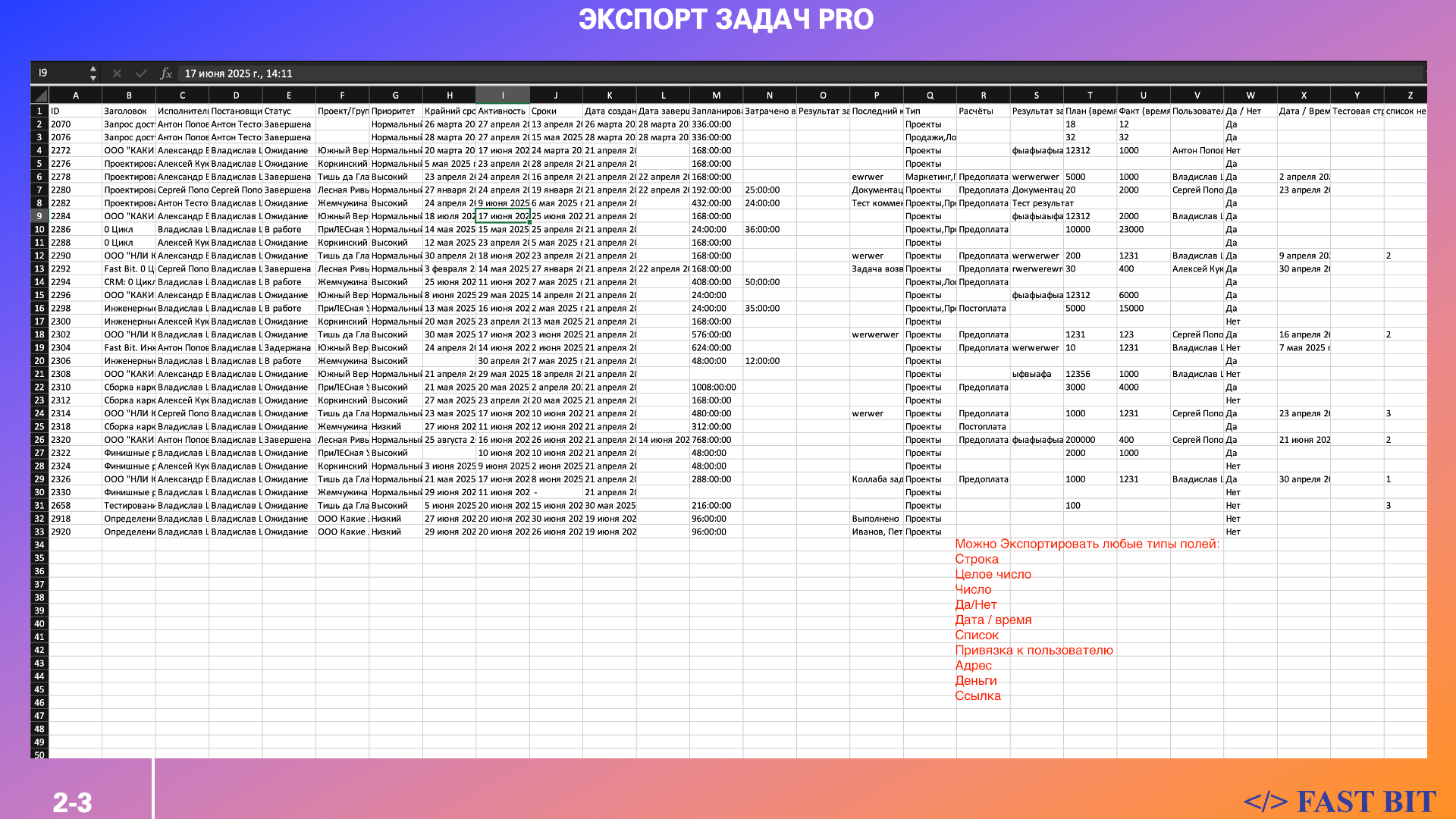Click the 200000 plan value cell
The height and width of the screenshot is (819, 1456).
pyautogui.click(x=1090, y=440)
